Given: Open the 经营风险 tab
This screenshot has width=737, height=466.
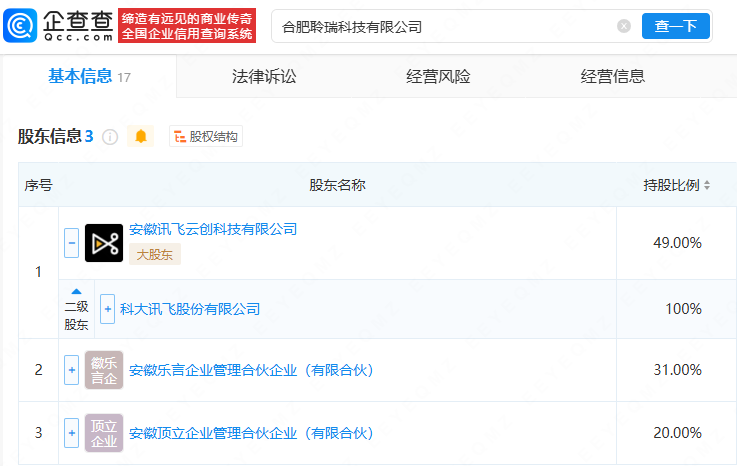Looking at the screenshot, I should (438, 76).
